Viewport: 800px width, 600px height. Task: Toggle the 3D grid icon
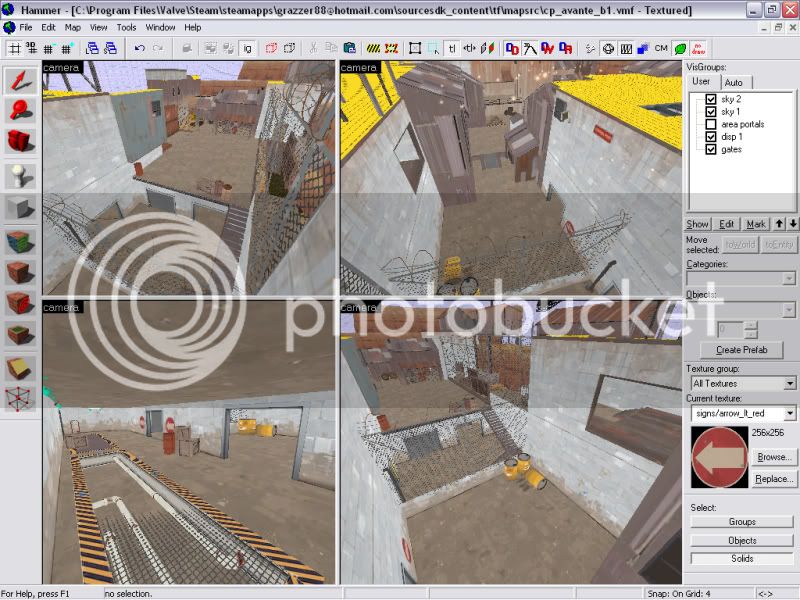coord(32,48)
